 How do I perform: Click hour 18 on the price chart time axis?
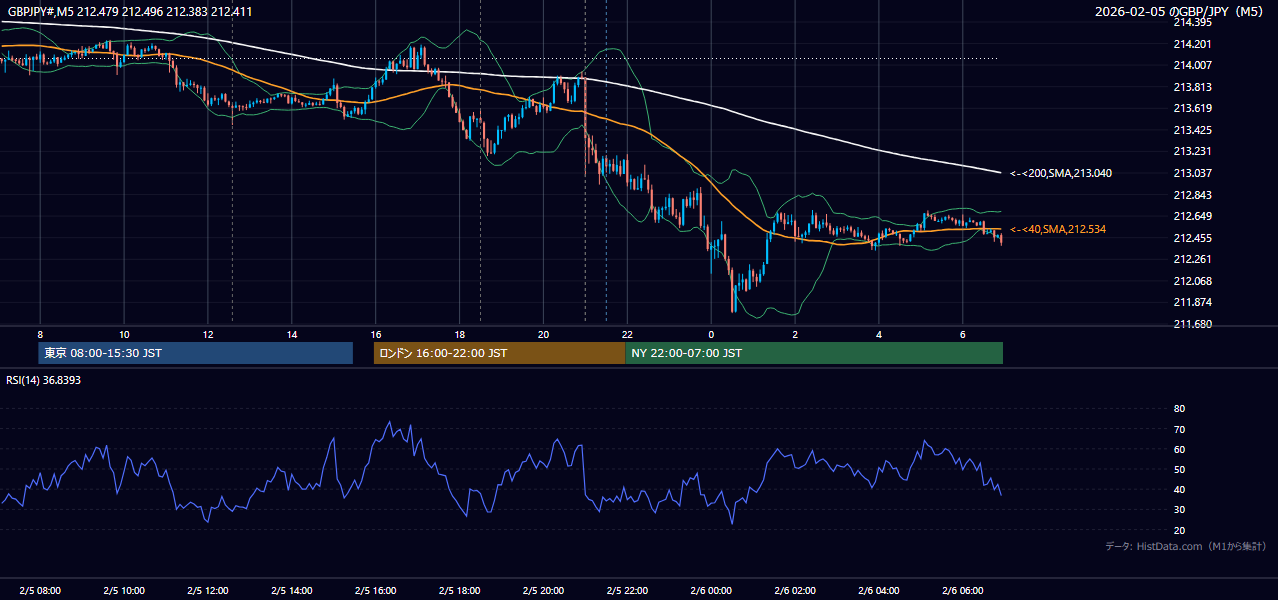(460, 334)
